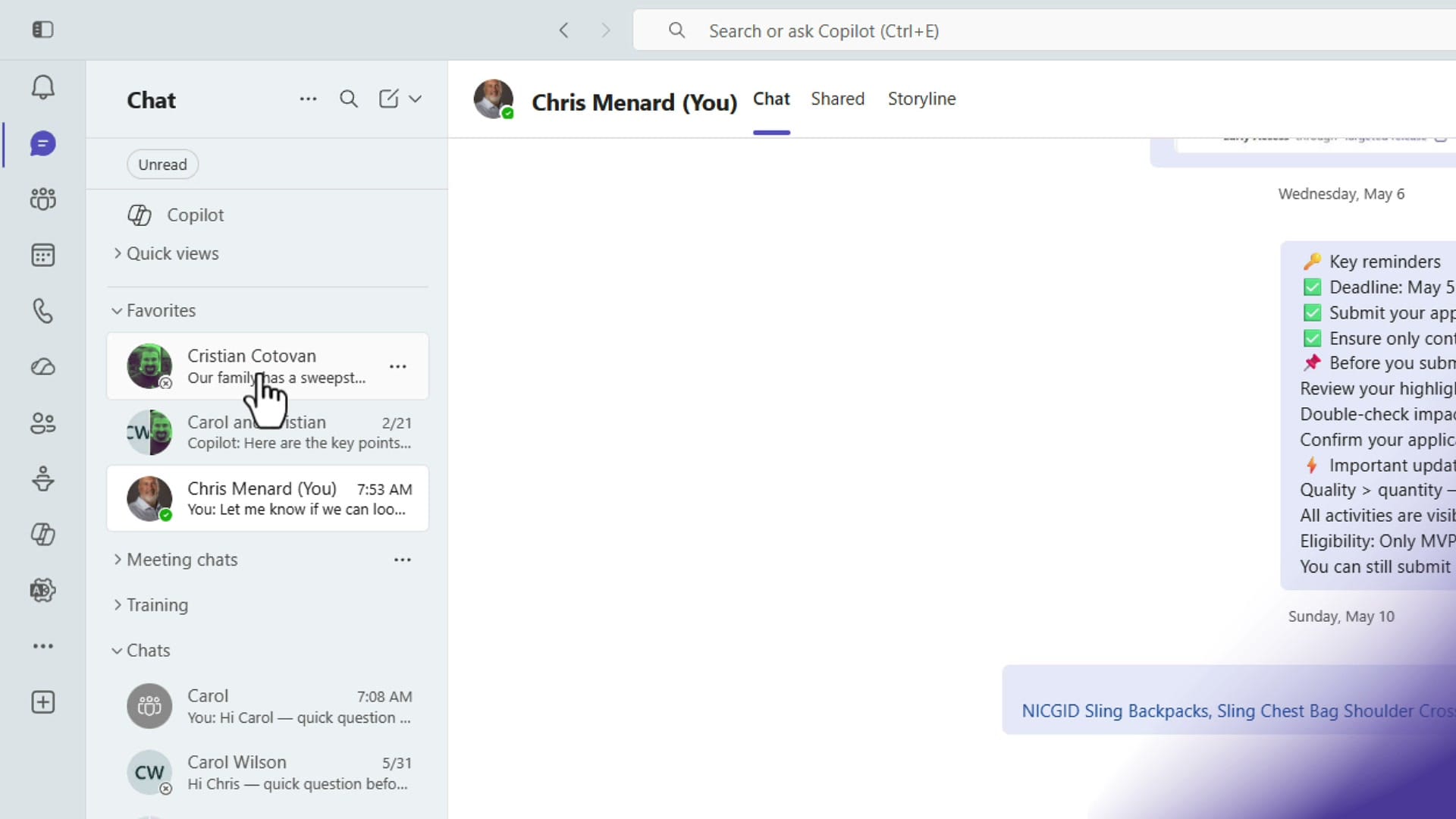The image size is (1456, 819).
Task: Click Wednesday, May 6 date separator
Action: tap(1341, 194)
